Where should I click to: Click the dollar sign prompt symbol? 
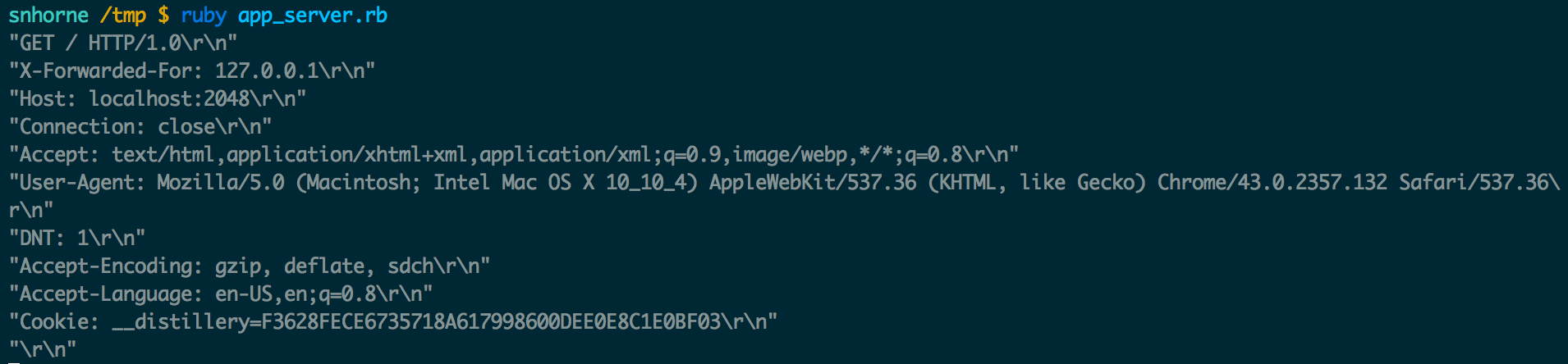(x=163, y=16)
